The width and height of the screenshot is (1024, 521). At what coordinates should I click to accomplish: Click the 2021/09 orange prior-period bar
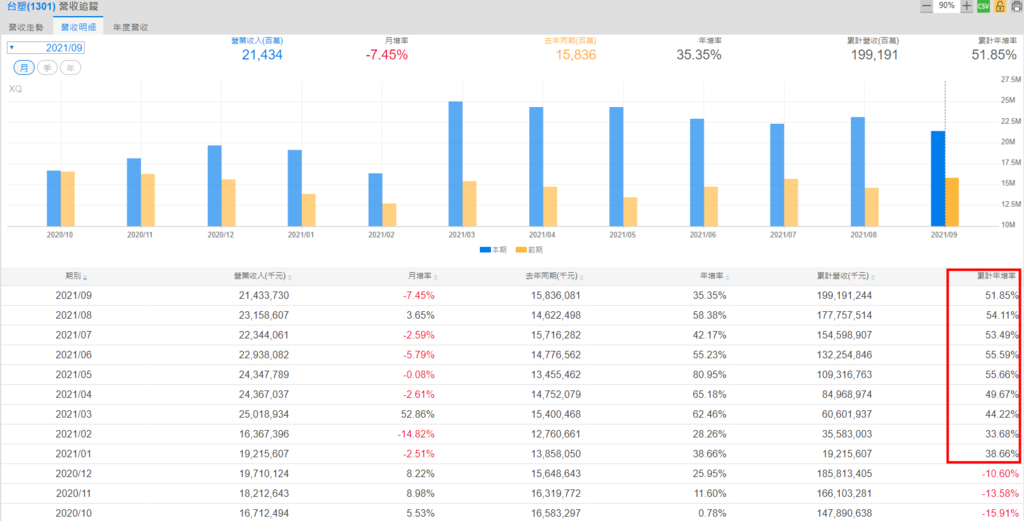pos(952,202)
